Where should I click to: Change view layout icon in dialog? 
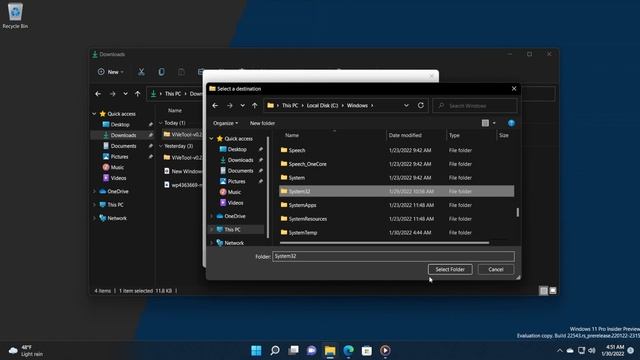[x=485, y=123]
